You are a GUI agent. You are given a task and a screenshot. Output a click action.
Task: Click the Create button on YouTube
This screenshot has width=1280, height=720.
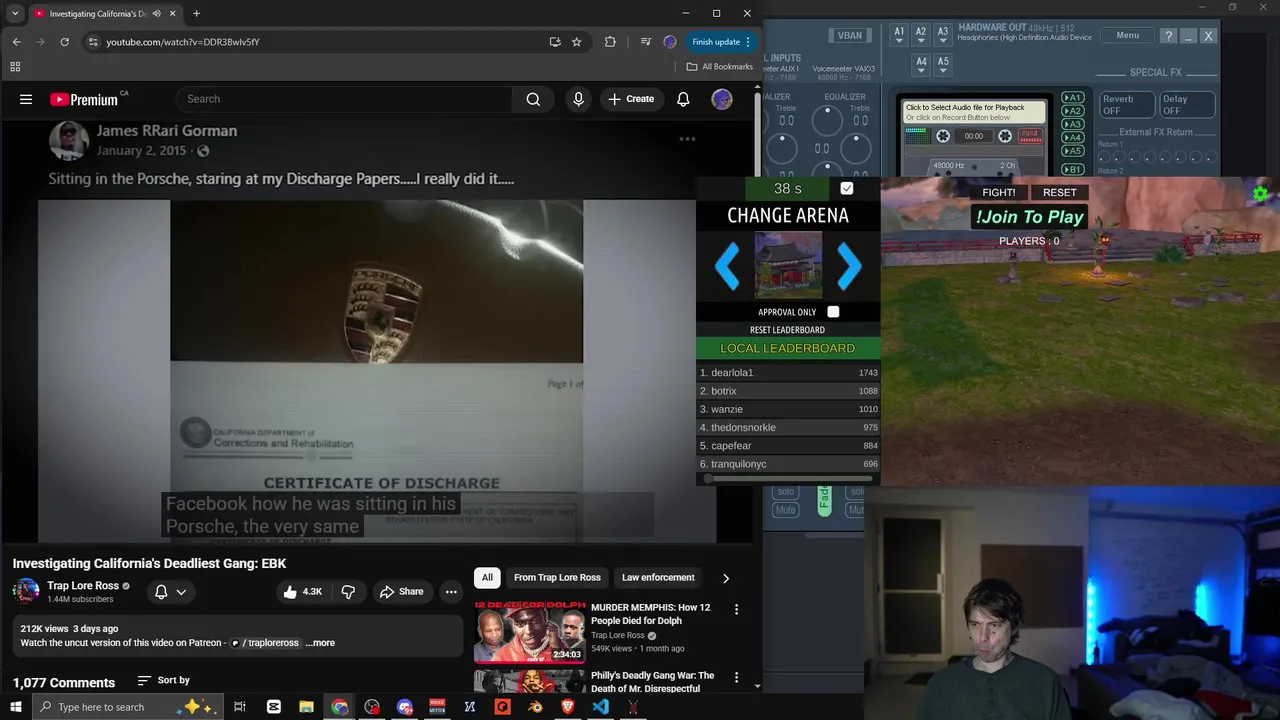(x=631, y=99)
